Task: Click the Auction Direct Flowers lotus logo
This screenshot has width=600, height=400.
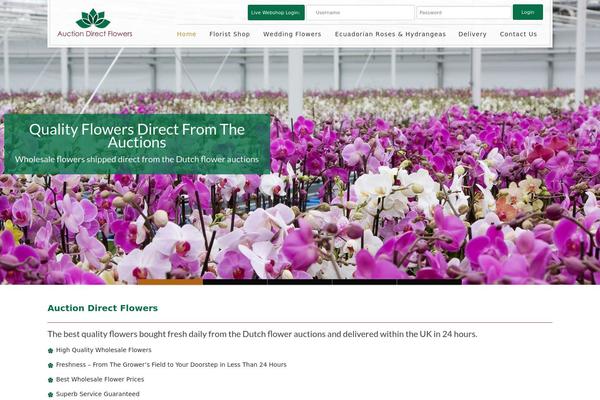Action: (95, 23)
